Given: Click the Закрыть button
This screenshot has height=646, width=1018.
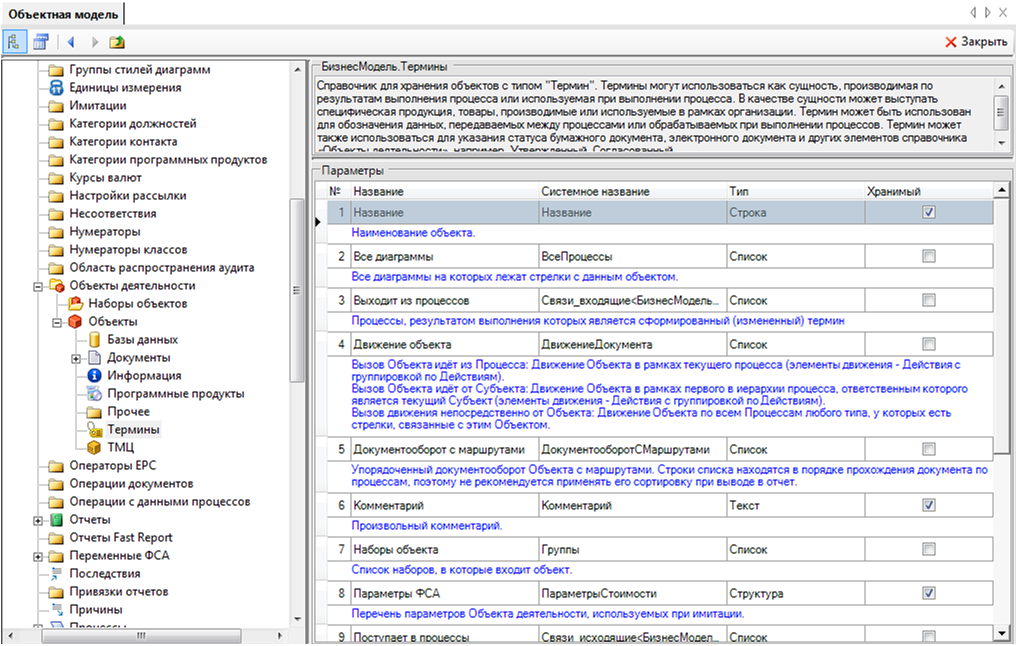Looking at the screenshot, I should pyautogui.click(x=976, y=42).
